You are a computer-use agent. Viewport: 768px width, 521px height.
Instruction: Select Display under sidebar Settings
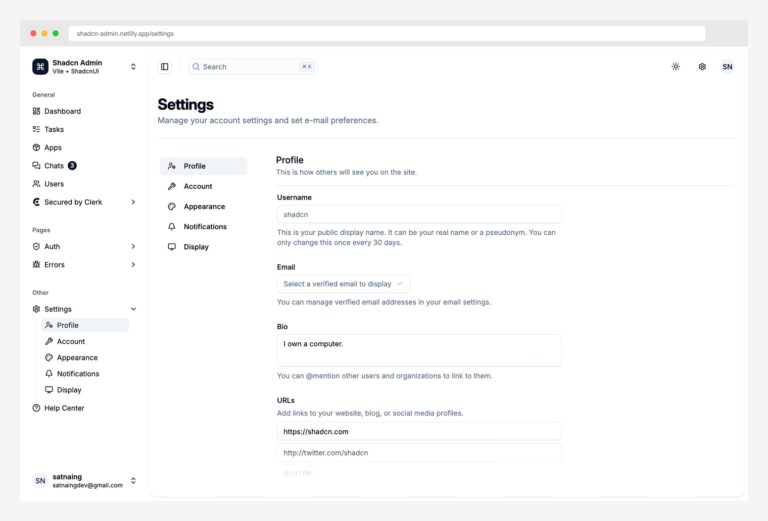[x=85, y=390]
